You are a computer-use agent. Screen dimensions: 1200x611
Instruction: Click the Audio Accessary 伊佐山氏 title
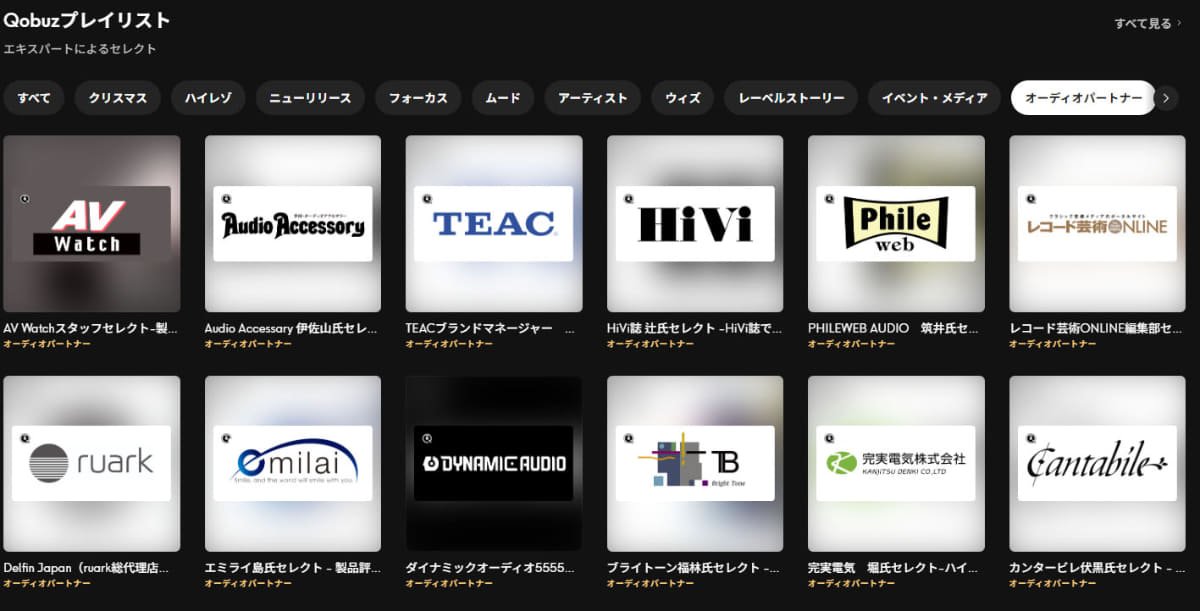(292, 328)
